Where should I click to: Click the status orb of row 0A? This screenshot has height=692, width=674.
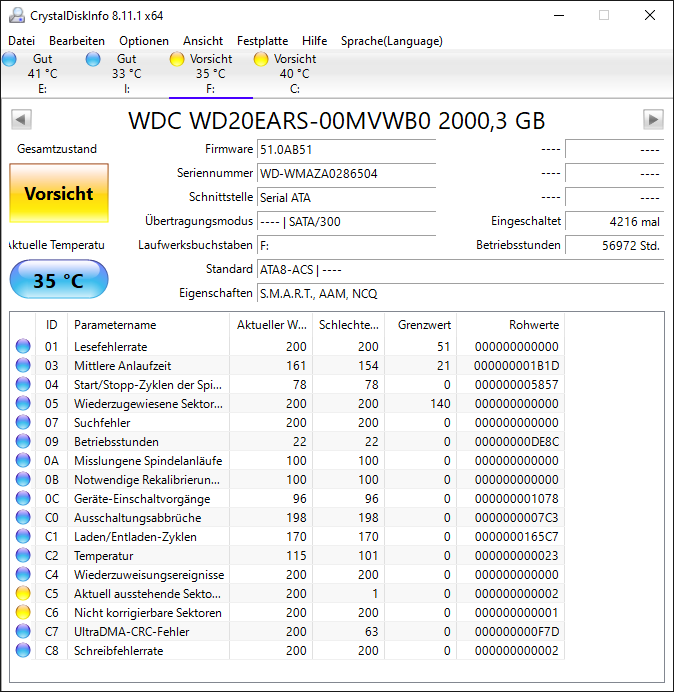(x=23, y=460)
